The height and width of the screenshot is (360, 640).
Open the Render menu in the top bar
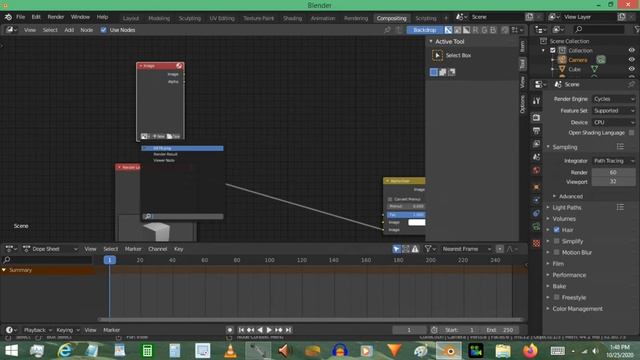click(x=56, y=17)
